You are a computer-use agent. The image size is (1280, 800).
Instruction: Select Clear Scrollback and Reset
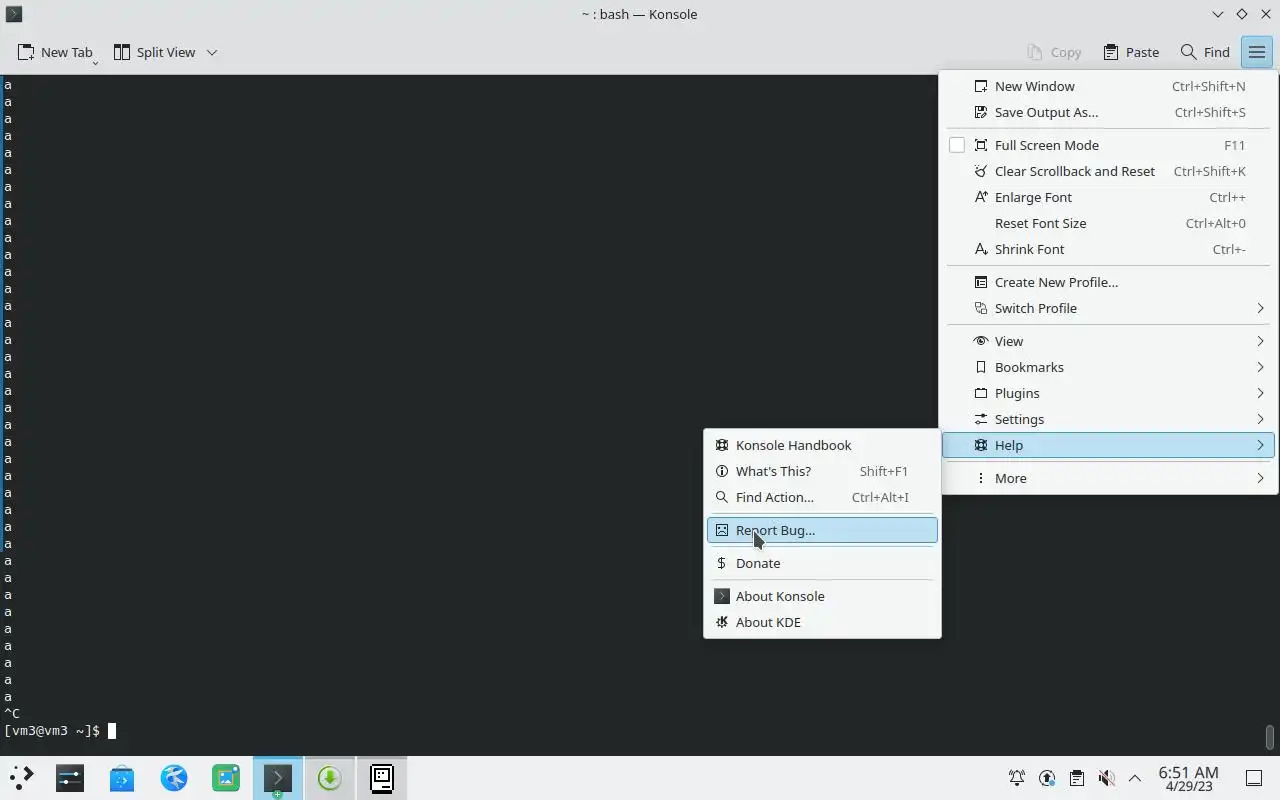[1108, 171]
